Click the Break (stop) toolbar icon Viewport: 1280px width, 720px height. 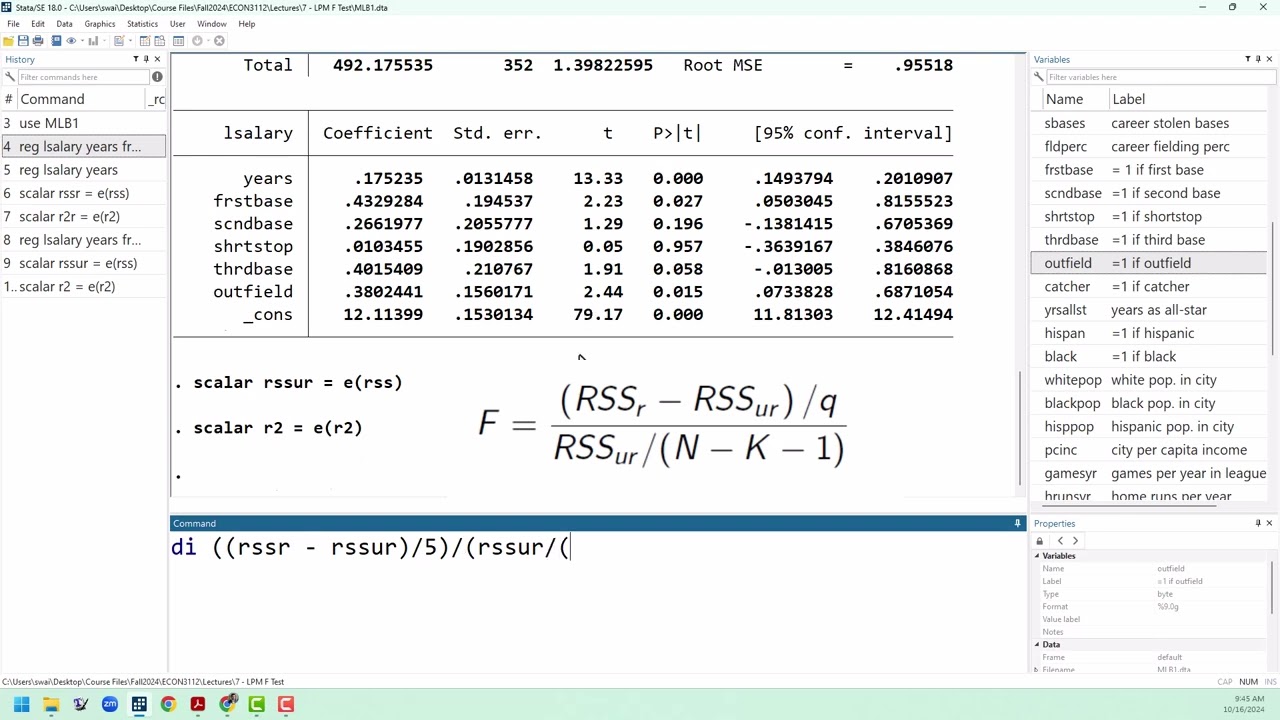tap(219, 41)
